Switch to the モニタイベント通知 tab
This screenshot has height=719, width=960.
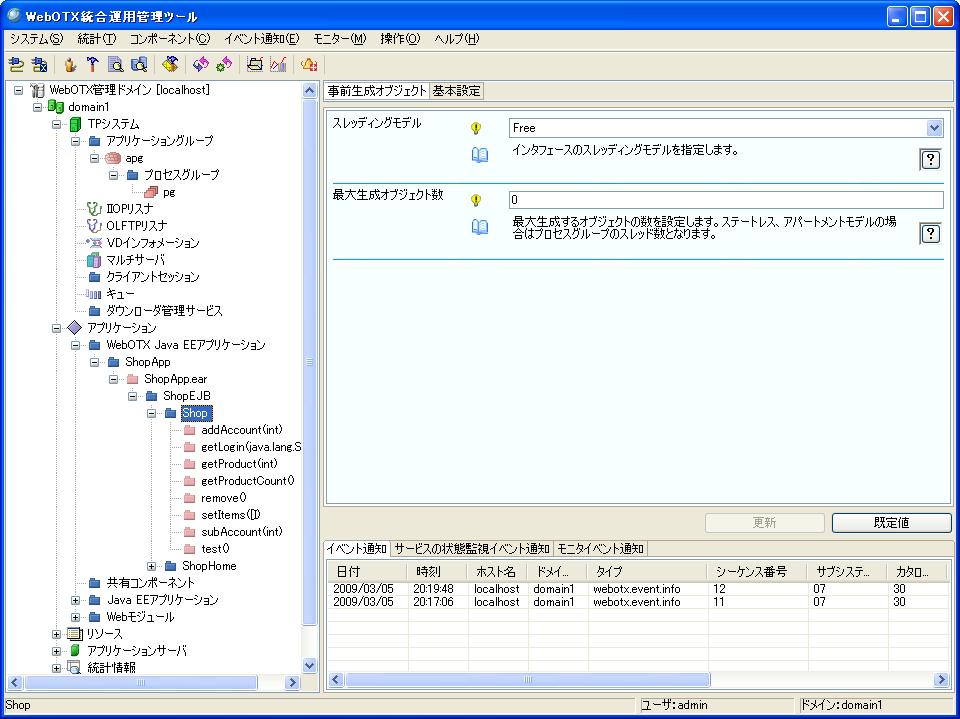601,549
